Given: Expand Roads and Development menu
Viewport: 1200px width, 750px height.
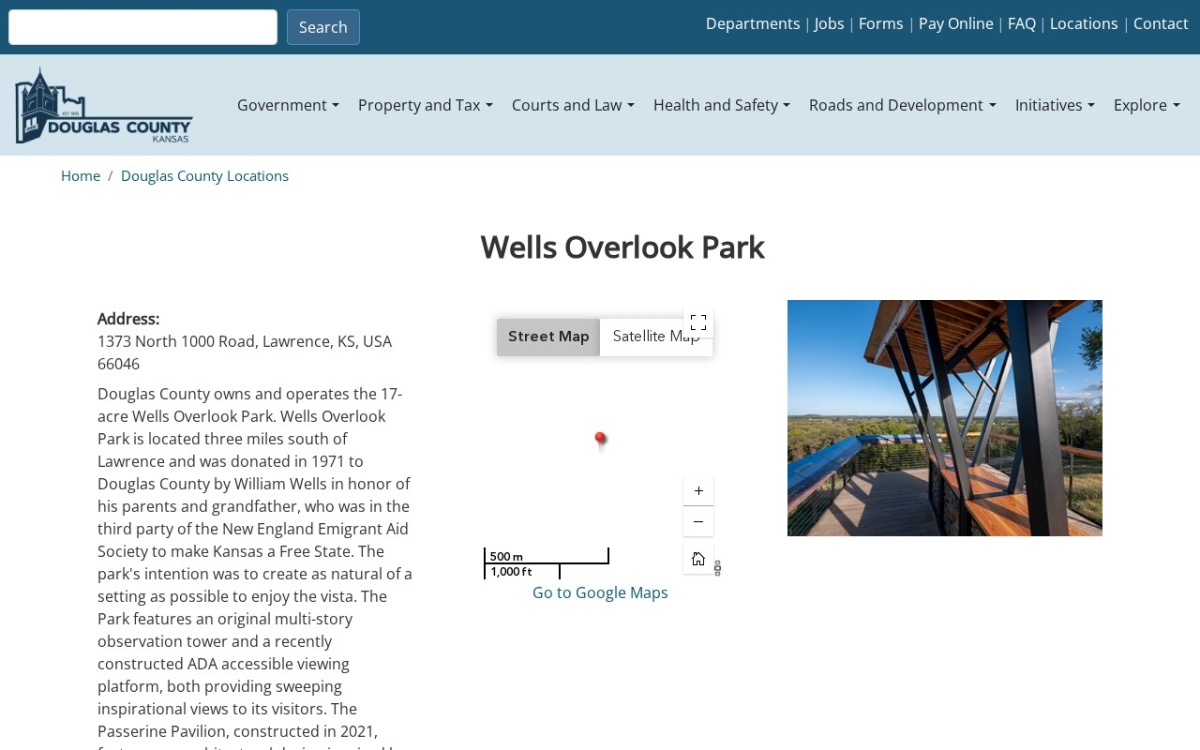Looking at the screenshot, I should click(x=902, y=105).
